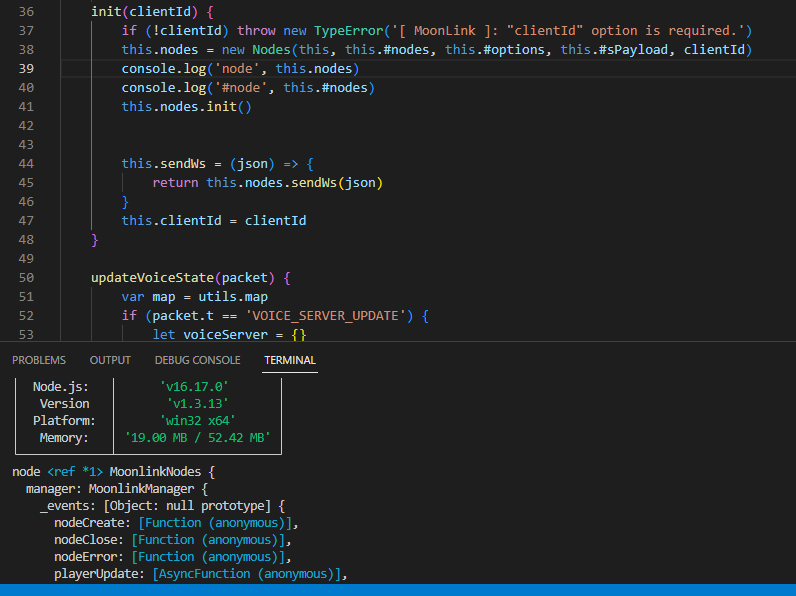This screenshot has height=596, width=796.
Task: Click closing brace of init on line 48
Action: (x=94, y=240)
